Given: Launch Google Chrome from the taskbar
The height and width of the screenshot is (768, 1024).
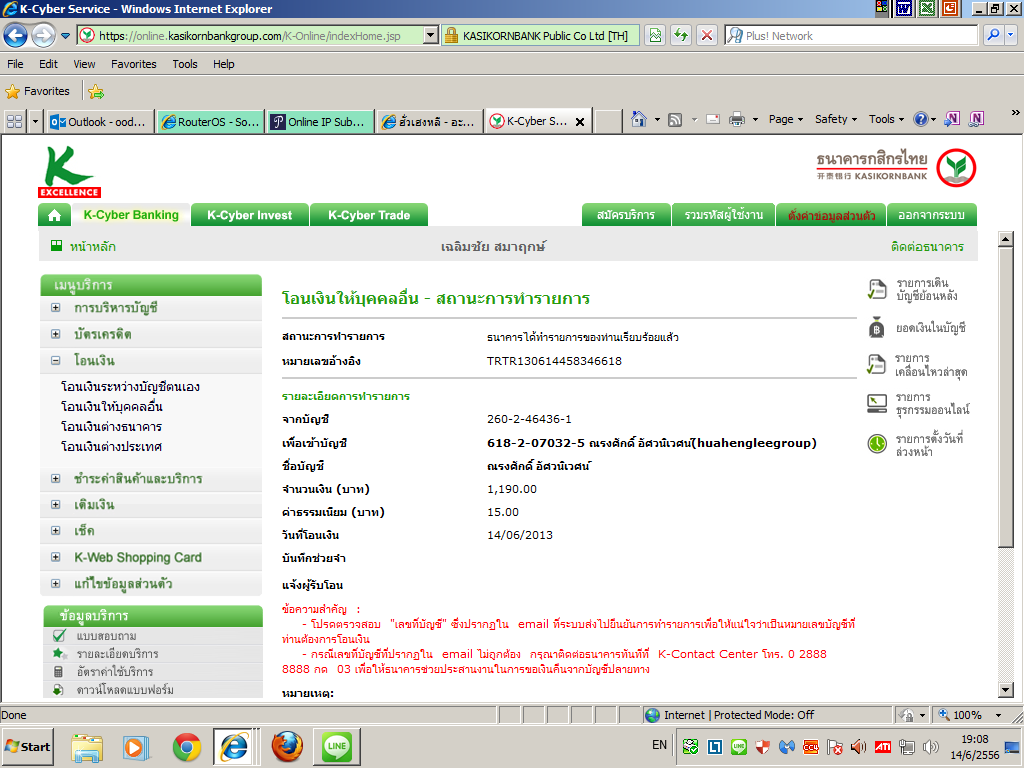Looking at the screenshot, I should pos(187,746).
